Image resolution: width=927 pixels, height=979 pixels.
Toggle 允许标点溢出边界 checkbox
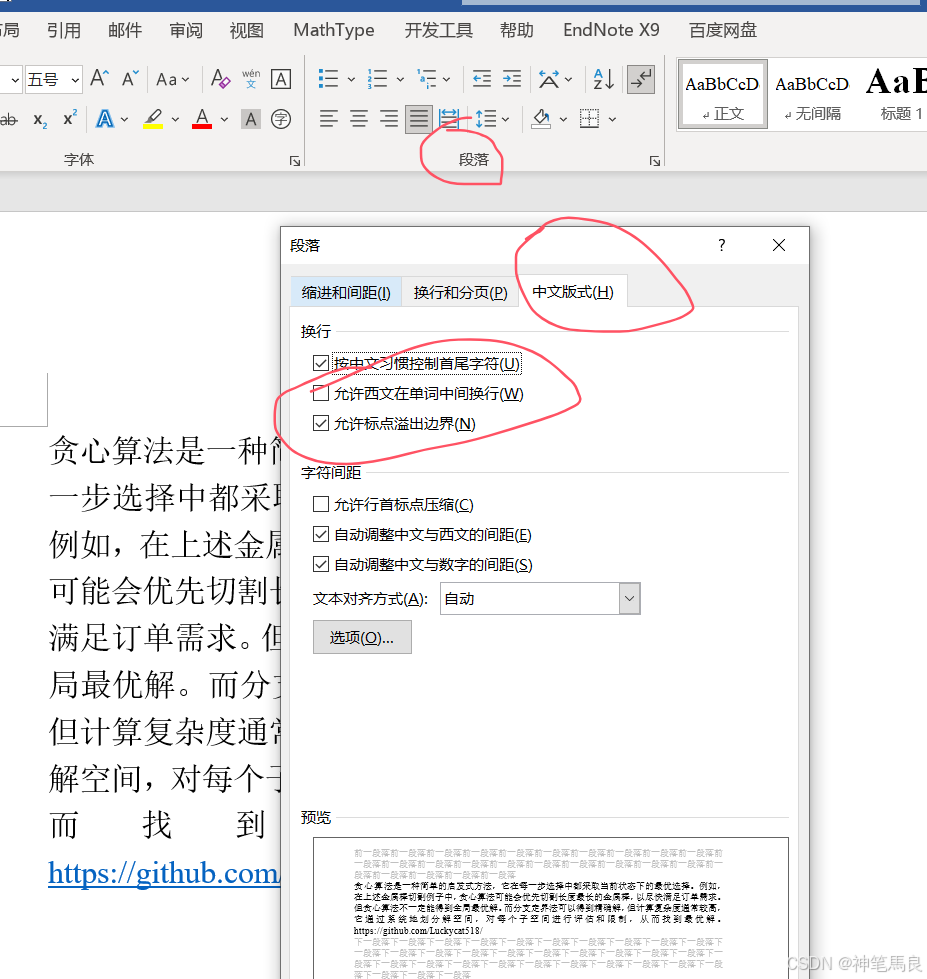point(321,423)
